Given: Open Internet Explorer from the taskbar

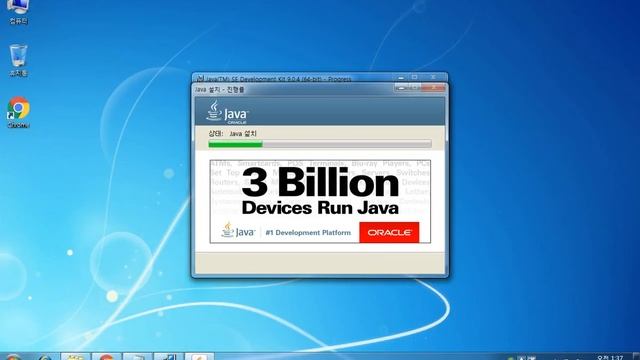Looking at the screenshot, I should tap(44, 358).
